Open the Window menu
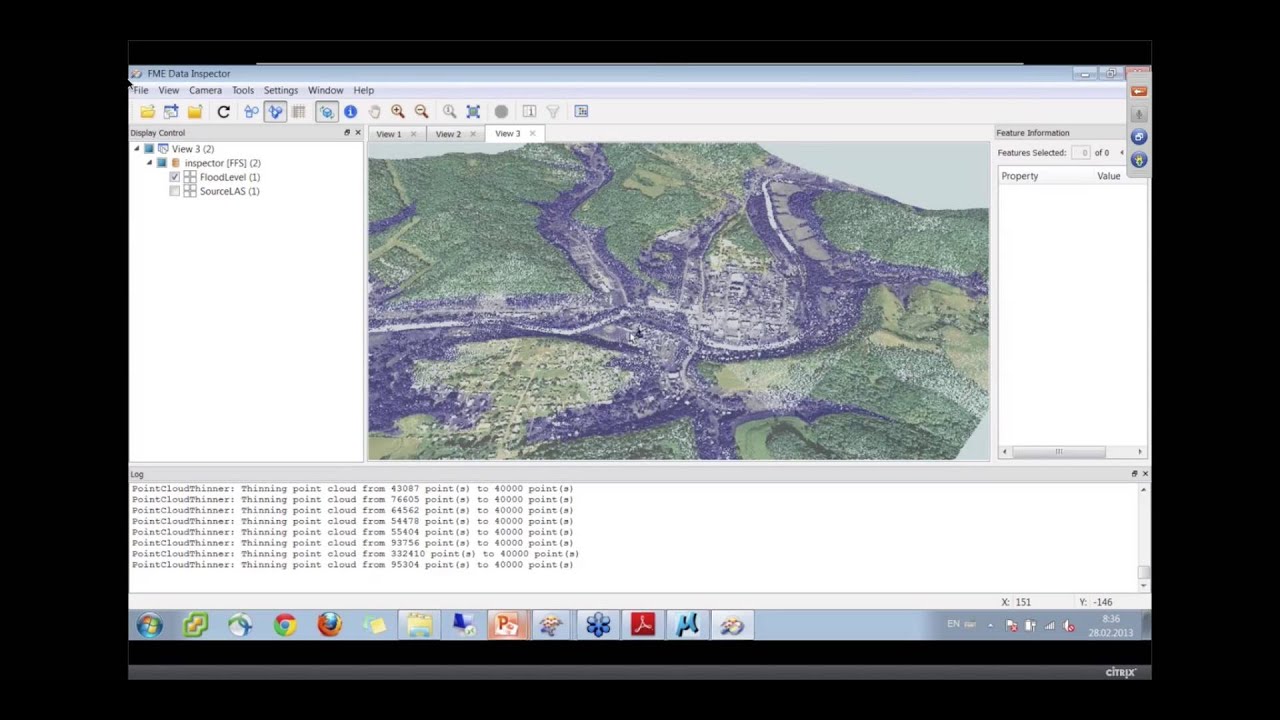1280x720 pixels. click(x=326, y=90)
